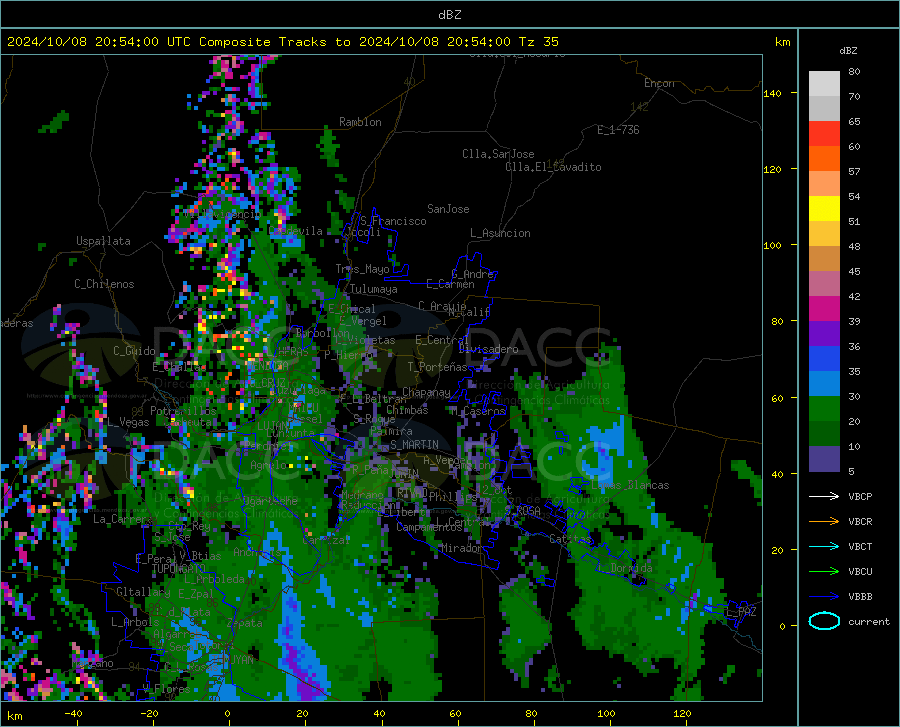This screenshot has width=900, height=727.
Task: Click the 'T_Porteñas' map label
Action: pos(437,367)
